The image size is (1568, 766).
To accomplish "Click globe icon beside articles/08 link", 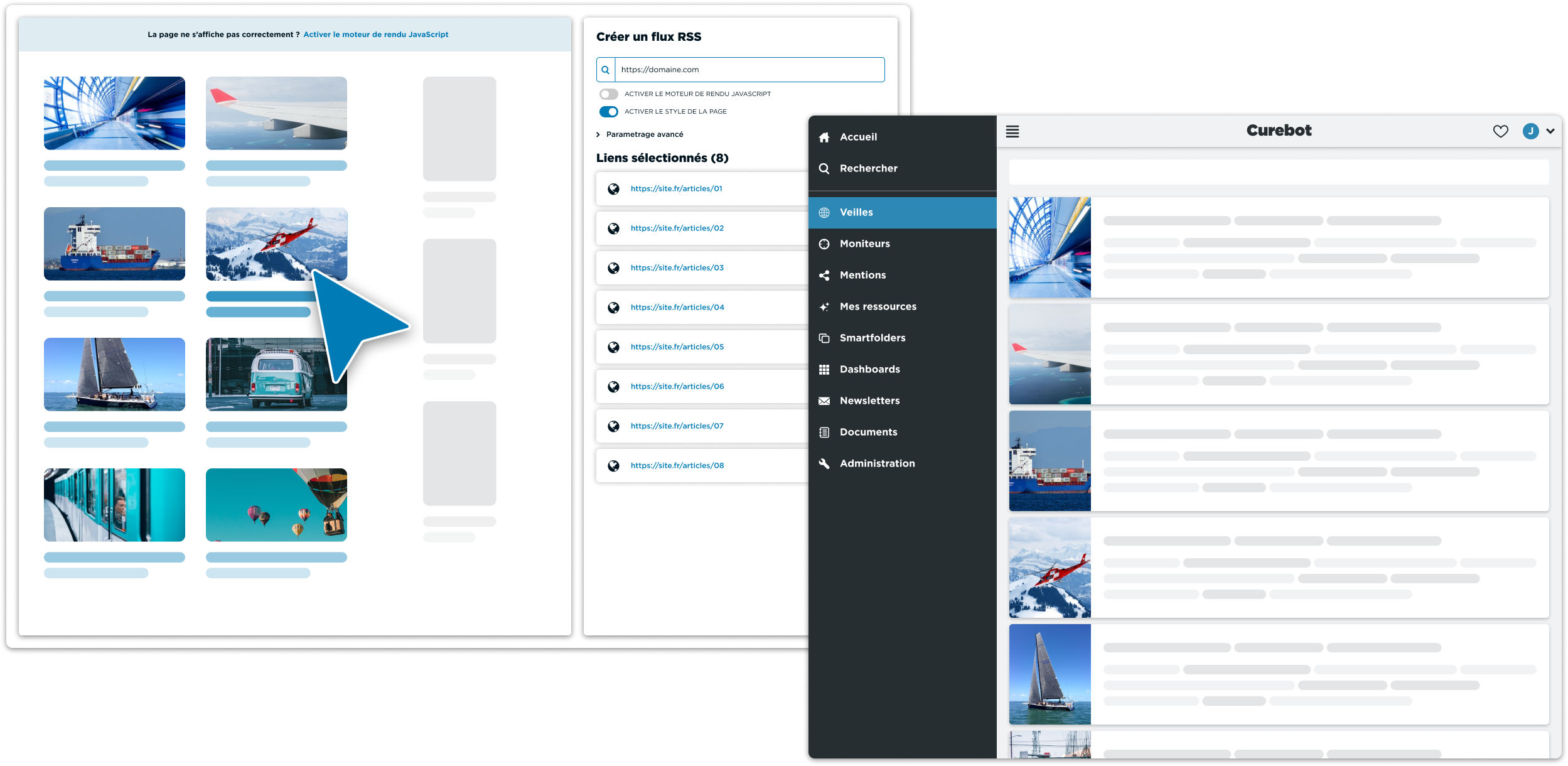I will [614, 466].
